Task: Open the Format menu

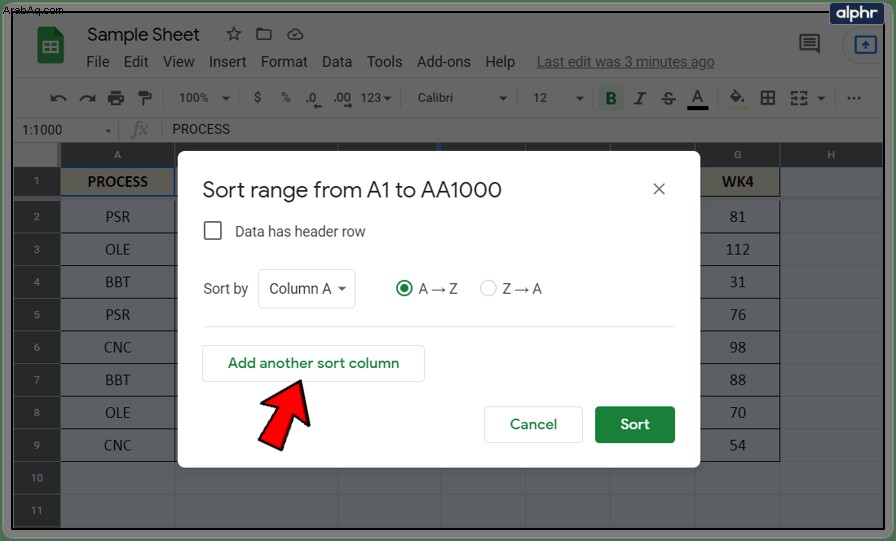Action: coord(284,62)
